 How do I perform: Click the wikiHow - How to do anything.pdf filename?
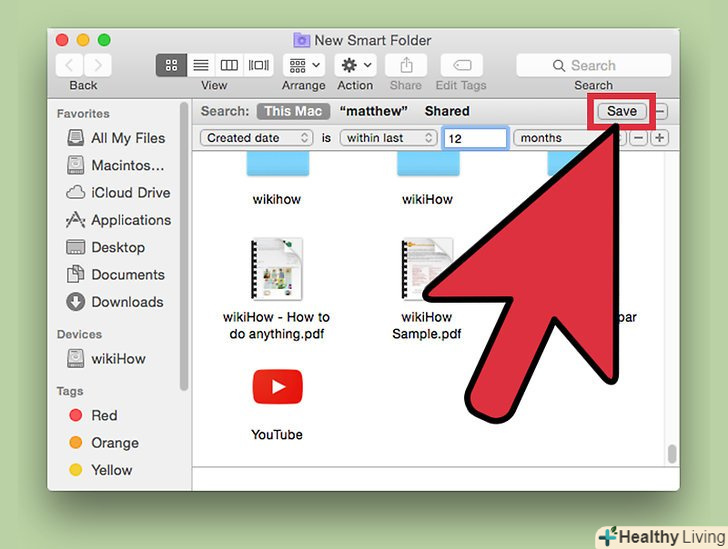pos(277,325)
